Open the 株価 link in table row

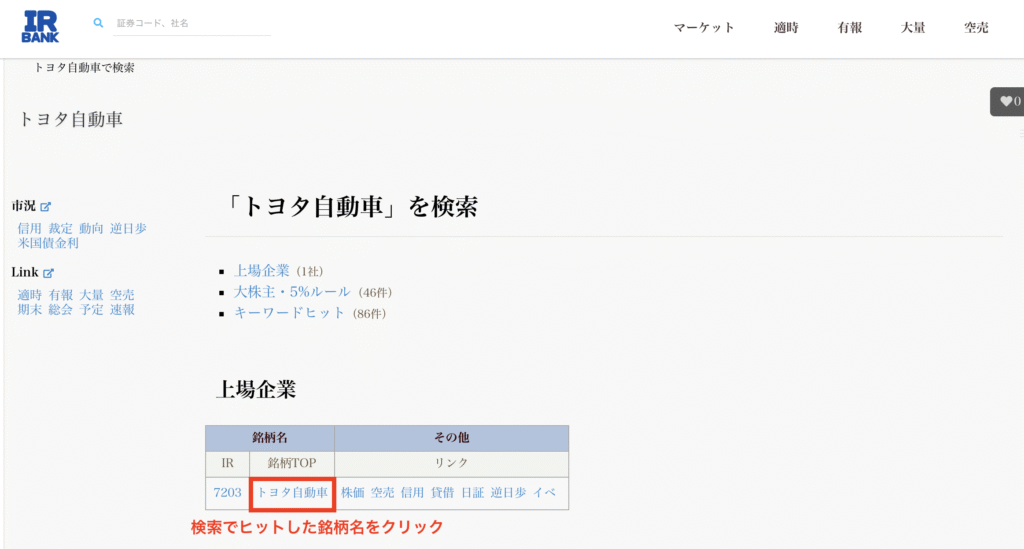[352, 493]
